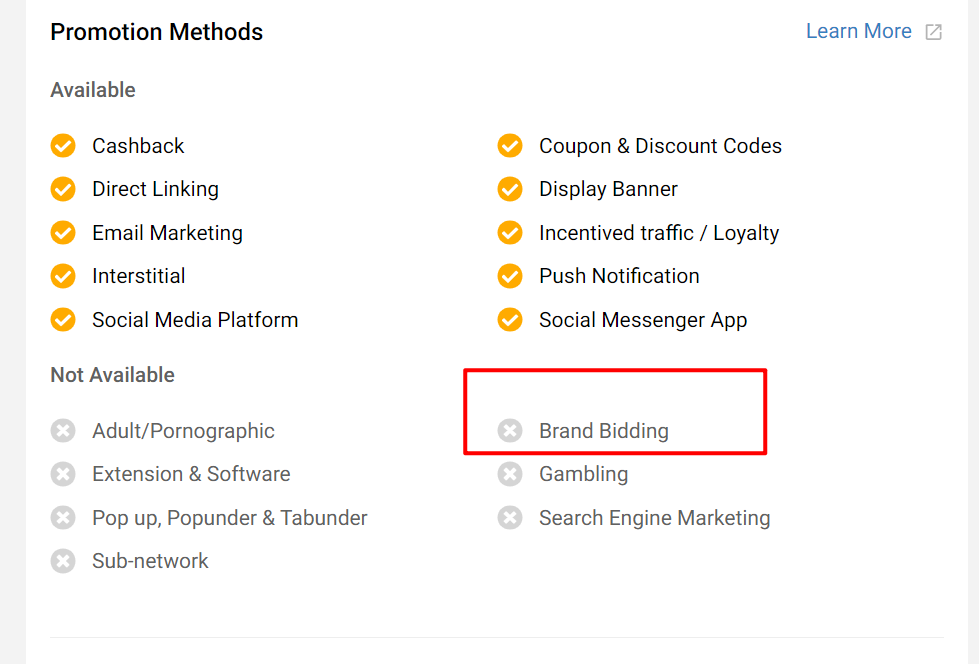Click the X icon beside Gambling
The image size is (979, 664).
(x=510, y=474)
